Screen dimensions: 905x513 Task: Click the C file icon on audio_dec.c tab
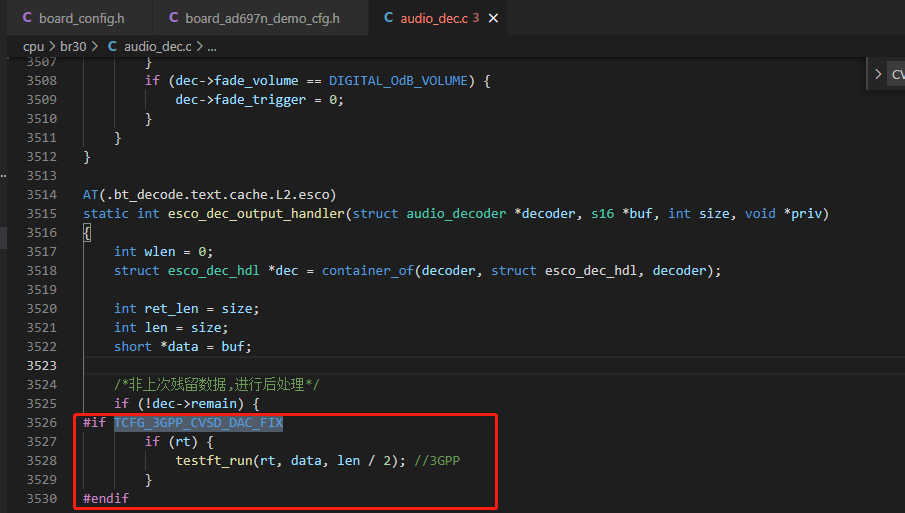tap(388, 18)
